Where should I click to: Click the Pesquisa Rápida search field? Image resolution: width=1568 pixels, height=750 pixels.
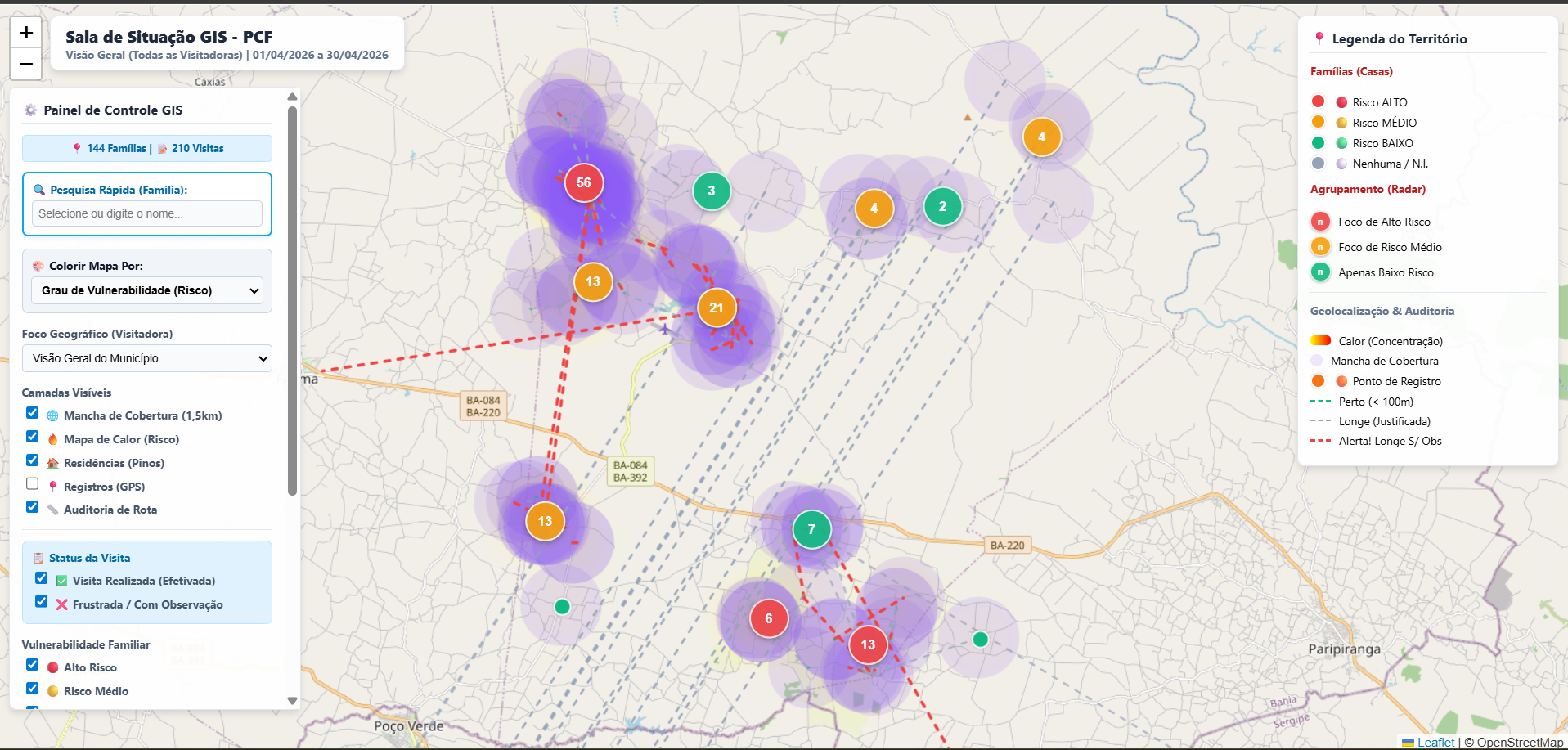[x=147, y=213]
